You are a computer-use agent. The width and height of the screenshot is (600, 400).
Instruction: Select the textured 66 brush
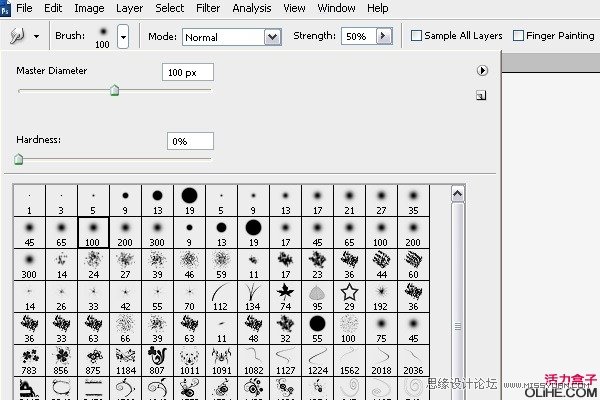point(125,329)
